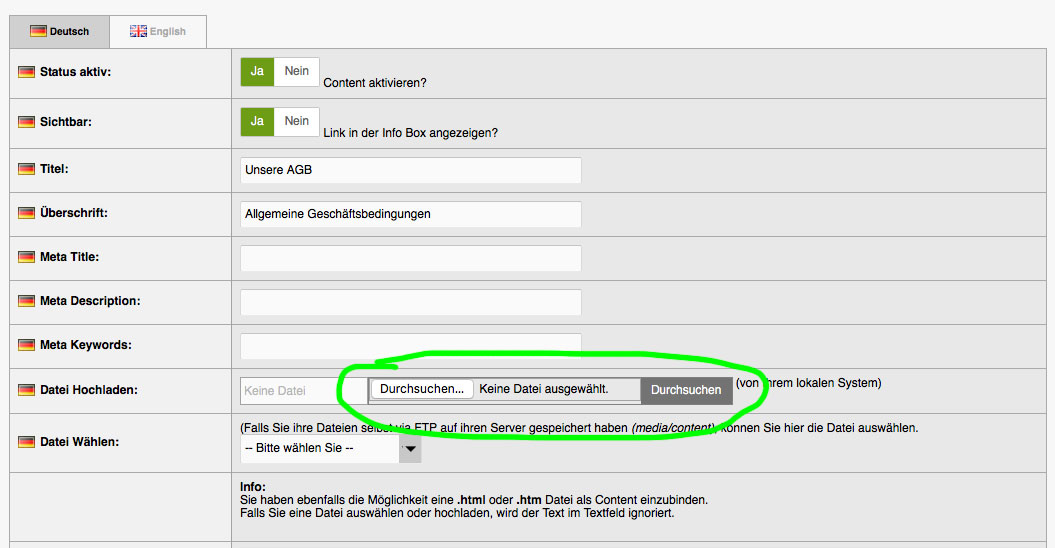The image size is (1055, 548).
Task: Click flag icon beside Meta Description
Action: 27,302
